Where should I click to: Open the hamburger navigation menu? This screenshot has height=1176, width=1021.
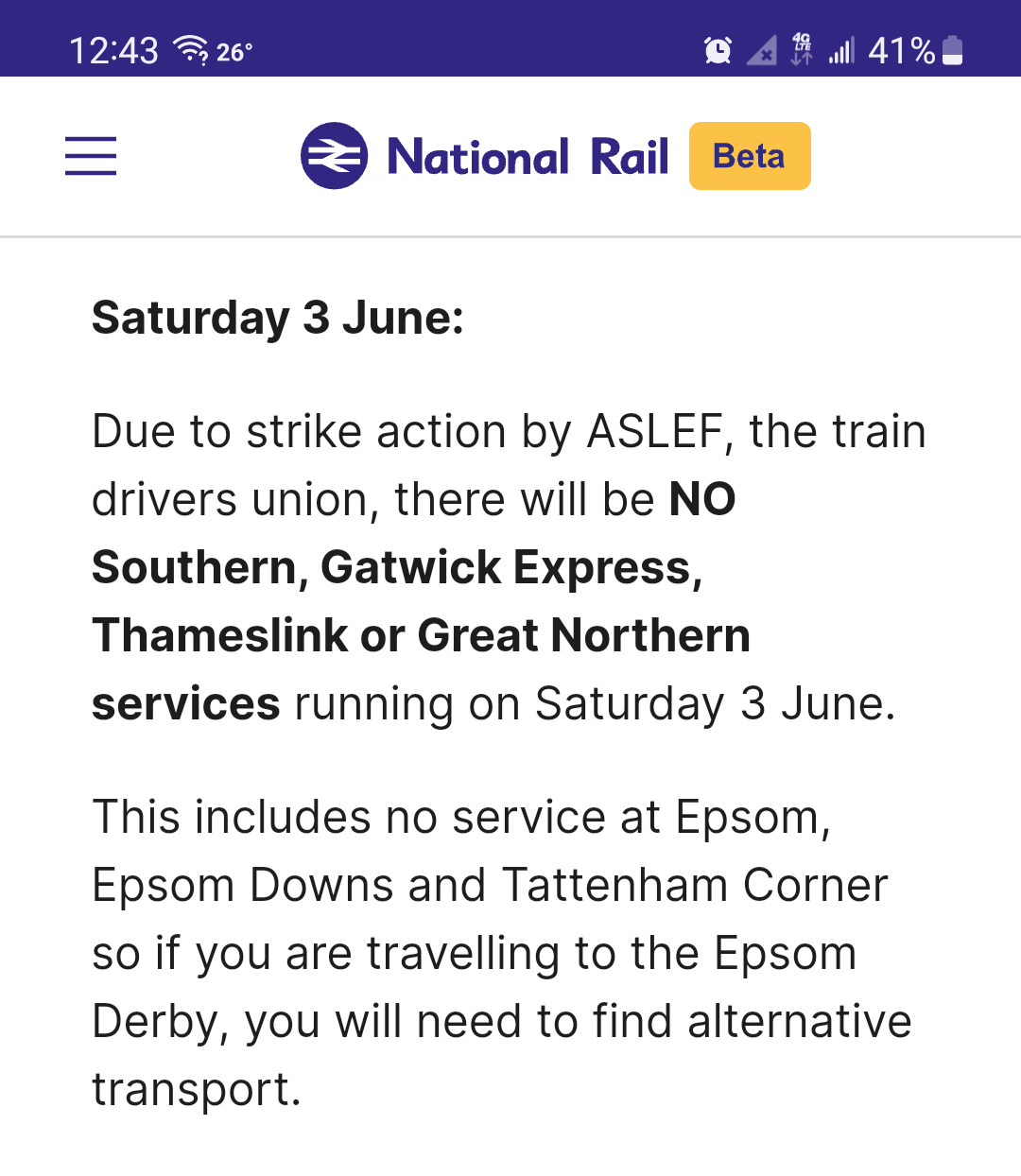(x=91, y=156)
